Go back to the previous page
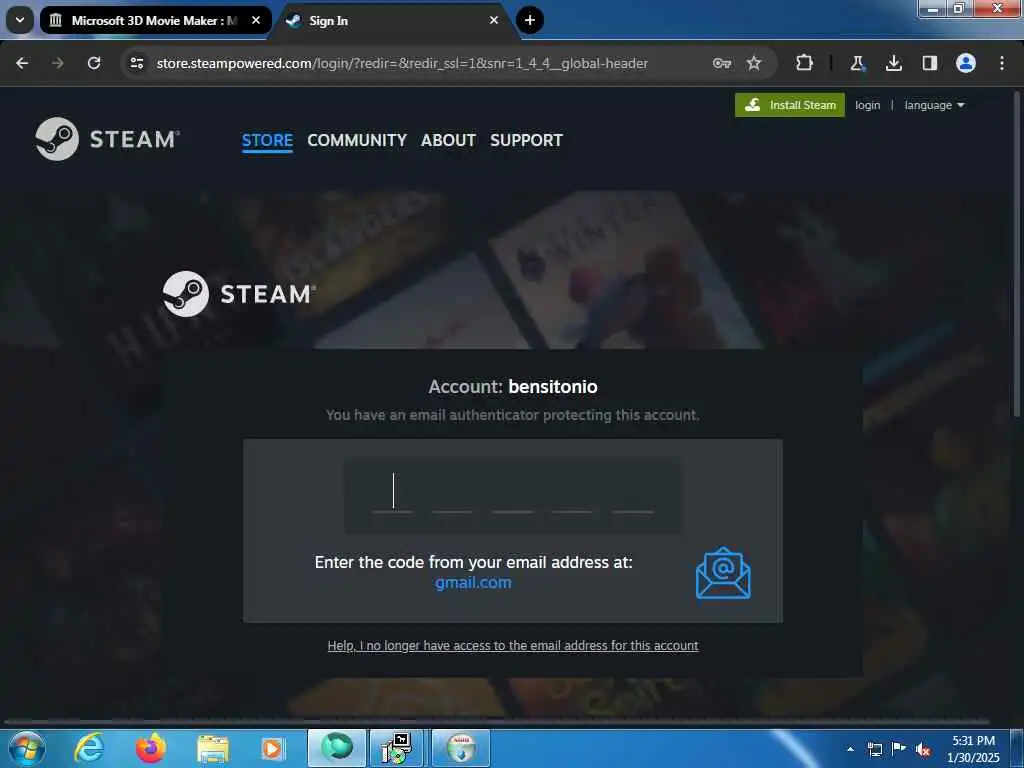This screenshot has height=768, width=1024. click(x=22, y=63)
